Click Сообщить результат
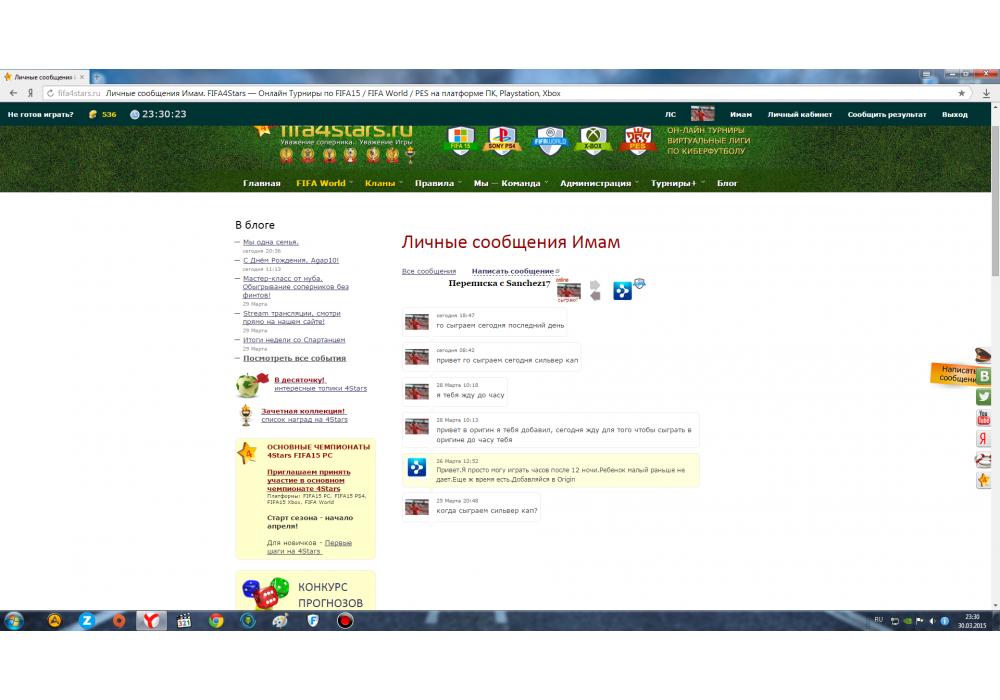The height and width of the screenshot is (700, 1000). click(x=886, y=115)
